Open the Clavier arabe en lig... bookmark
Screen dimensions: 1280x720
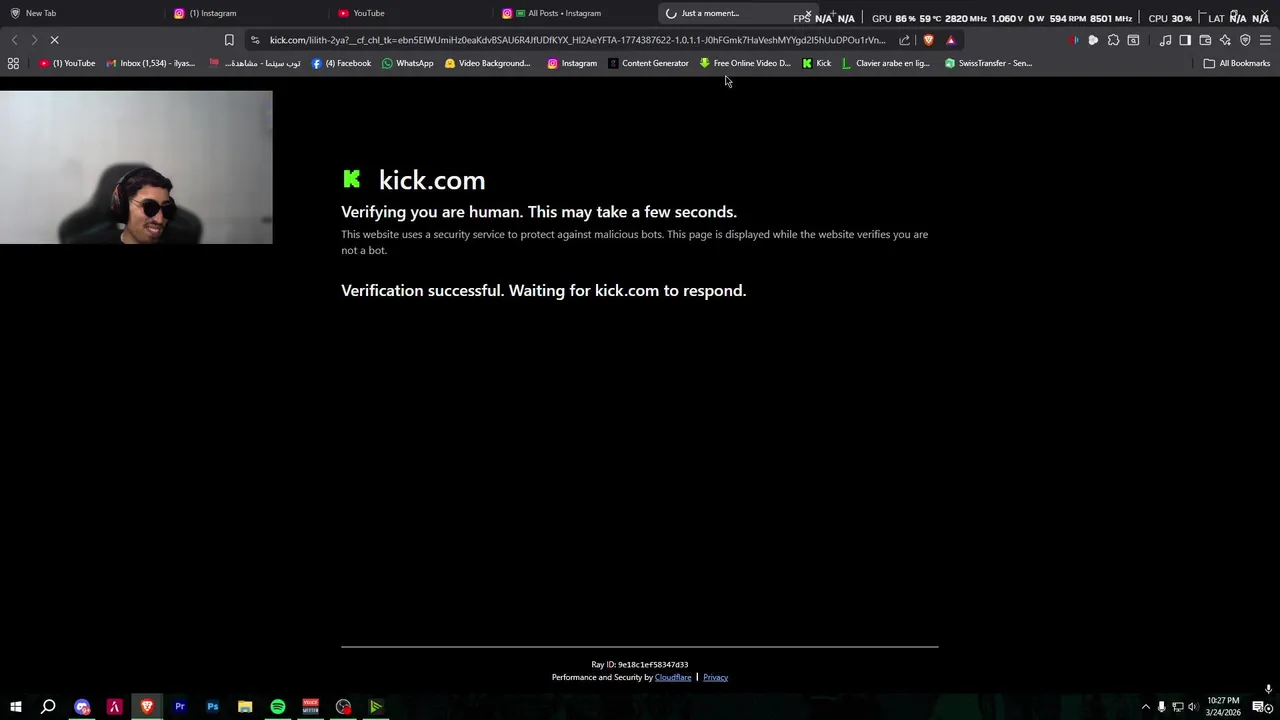pyautogui.click(x=886, y=63)
